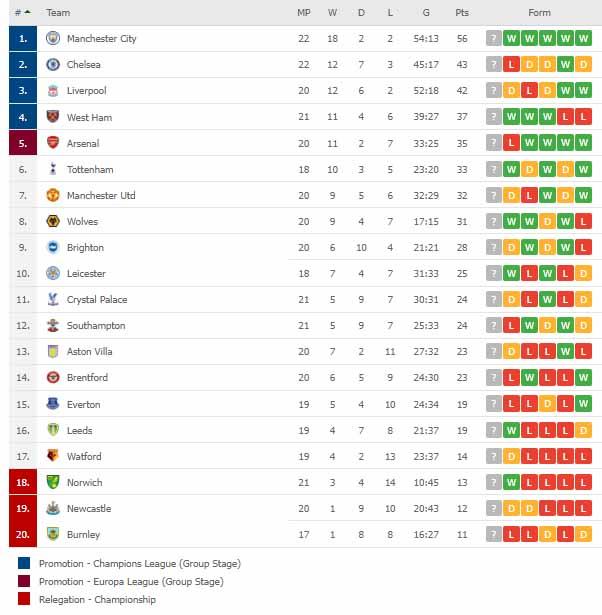Image resolution: width=602 pixels, height=615 pixels.
Task: Sort table by the # rank column
Action: click(x=22, y=13)
